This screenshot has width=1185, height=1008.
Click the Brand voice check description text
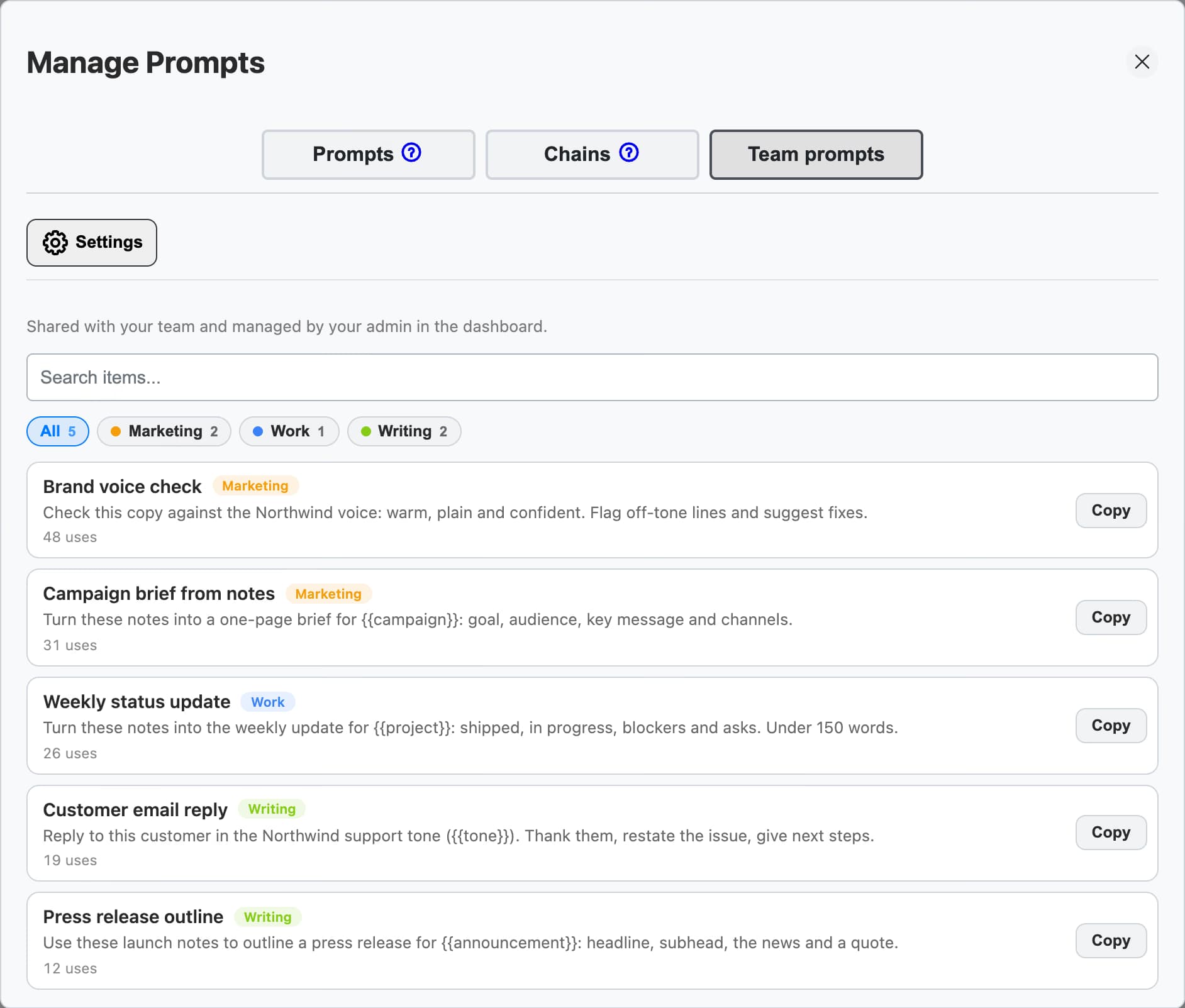(x=455, y=512)
